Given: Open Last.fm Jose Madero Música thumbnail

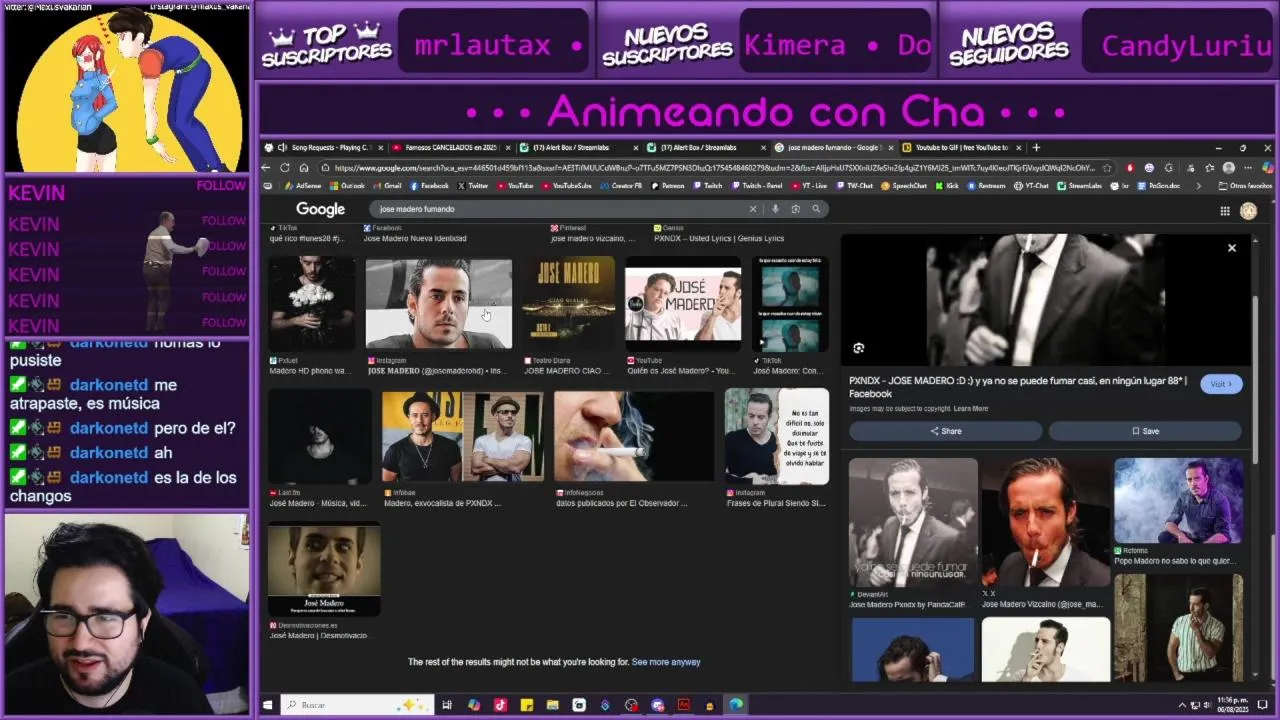Looking at the screenshot, I should (320, 436).
